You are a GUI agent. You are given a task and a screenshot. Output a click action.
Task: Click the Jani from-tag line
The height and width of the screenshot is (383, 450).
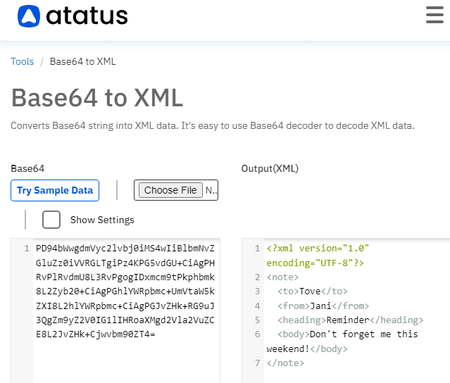coord(323,306)
